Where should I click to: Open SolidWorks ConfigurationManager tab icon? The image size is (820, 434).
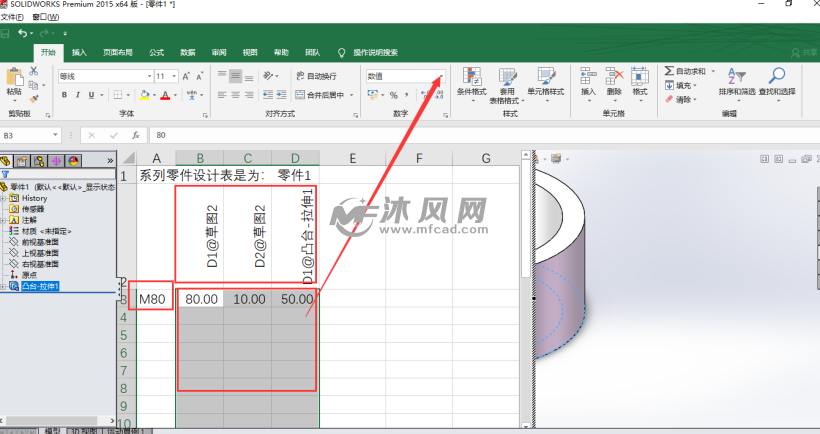39,161
